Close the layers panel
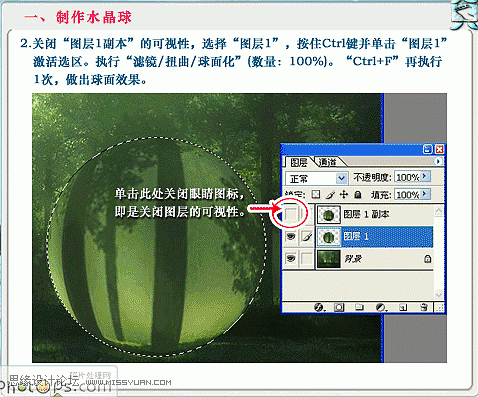 tap(439, 149)
